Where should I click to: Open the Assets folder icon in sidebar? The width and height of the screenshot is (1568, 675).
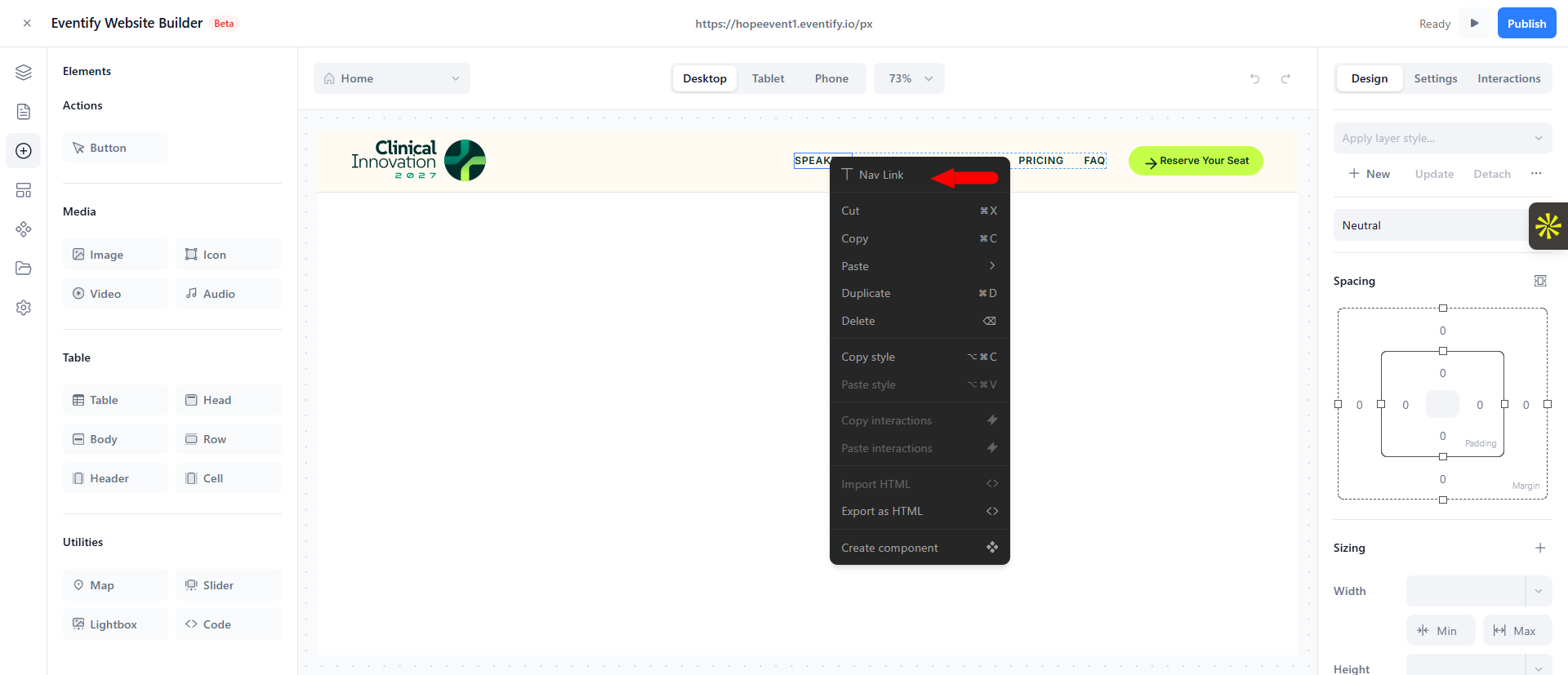24,269
